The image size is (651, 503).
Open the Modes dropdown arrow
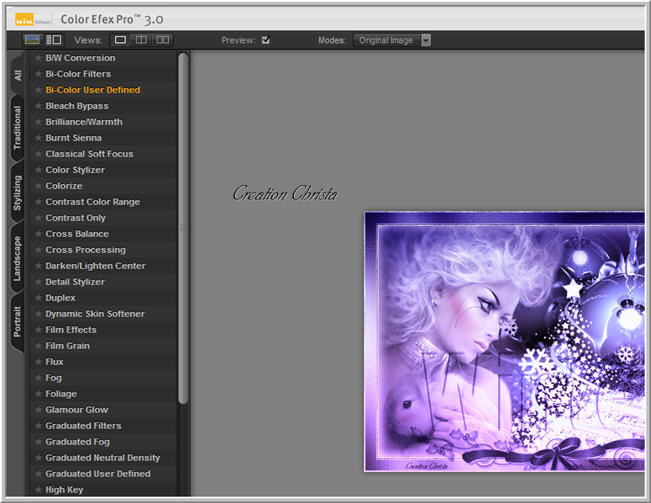[x=426, y=40]
